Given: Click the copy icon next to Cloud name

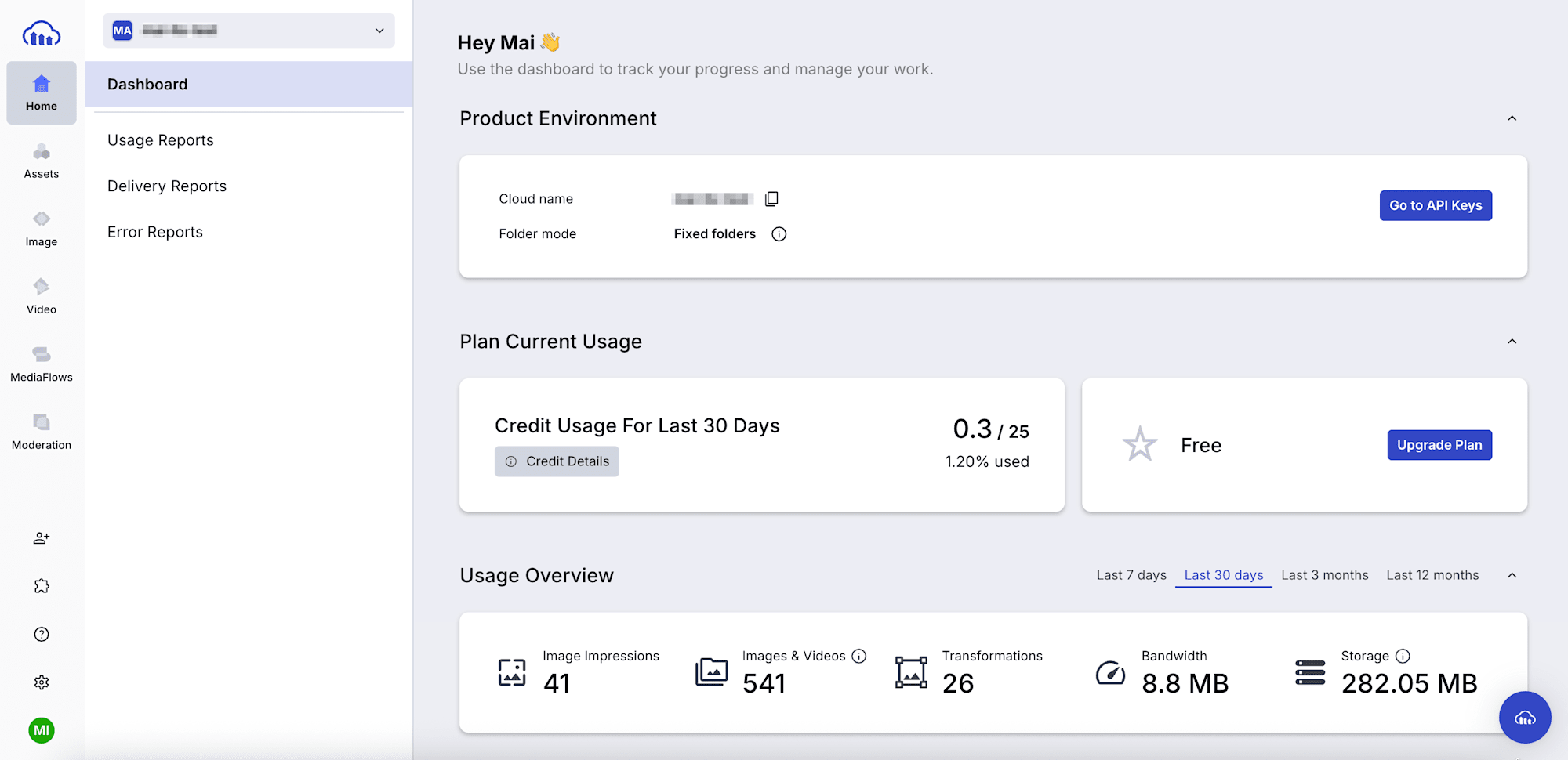Looking at the screenshot, I should [x=771, y=198].
